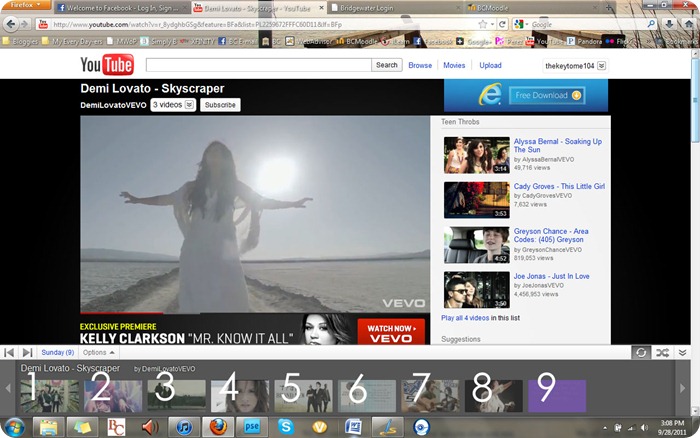The width and height of the screenshot is (700, 438).
Task: Click the red video progress bar
Action: click(121, 313)
